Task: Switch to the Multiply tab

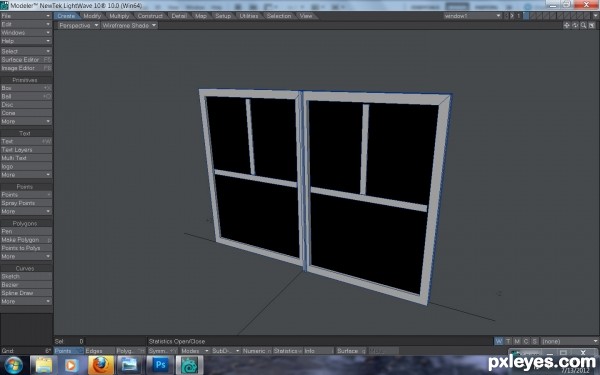Action: click(x=119, y=16)
